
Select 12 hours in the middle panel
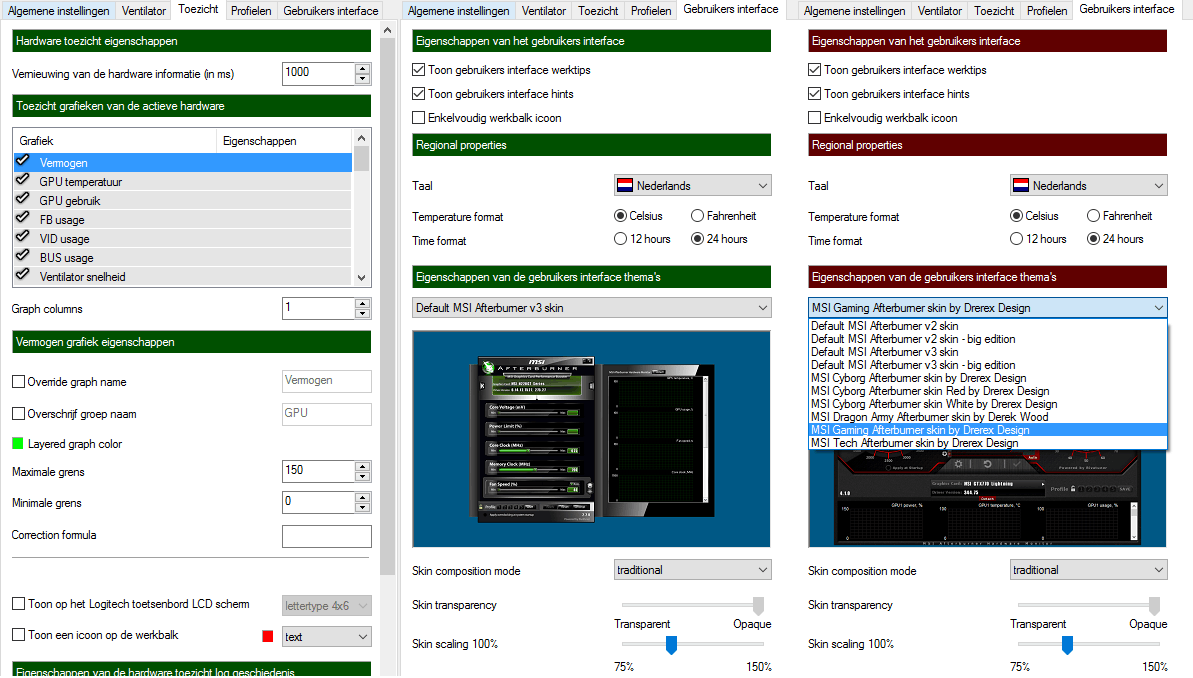[620, 239]
